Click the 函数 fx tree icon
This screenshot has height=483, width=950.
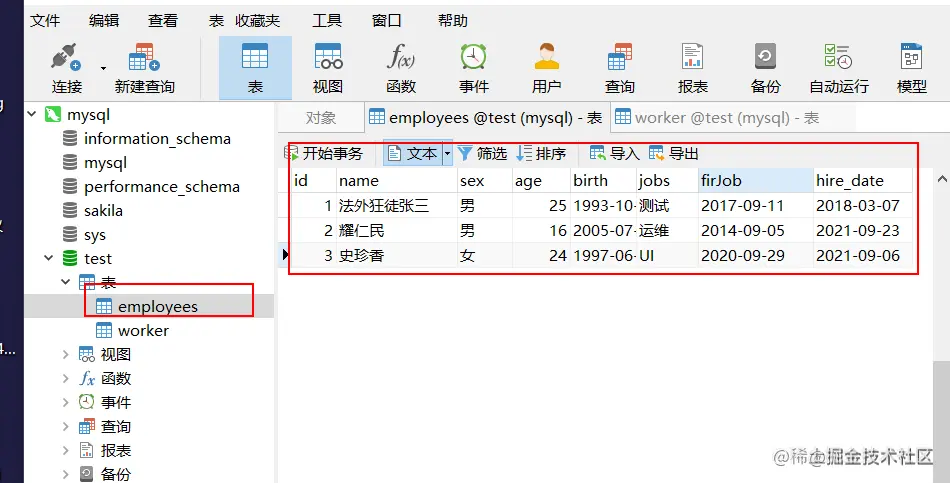tap(87, 378)
